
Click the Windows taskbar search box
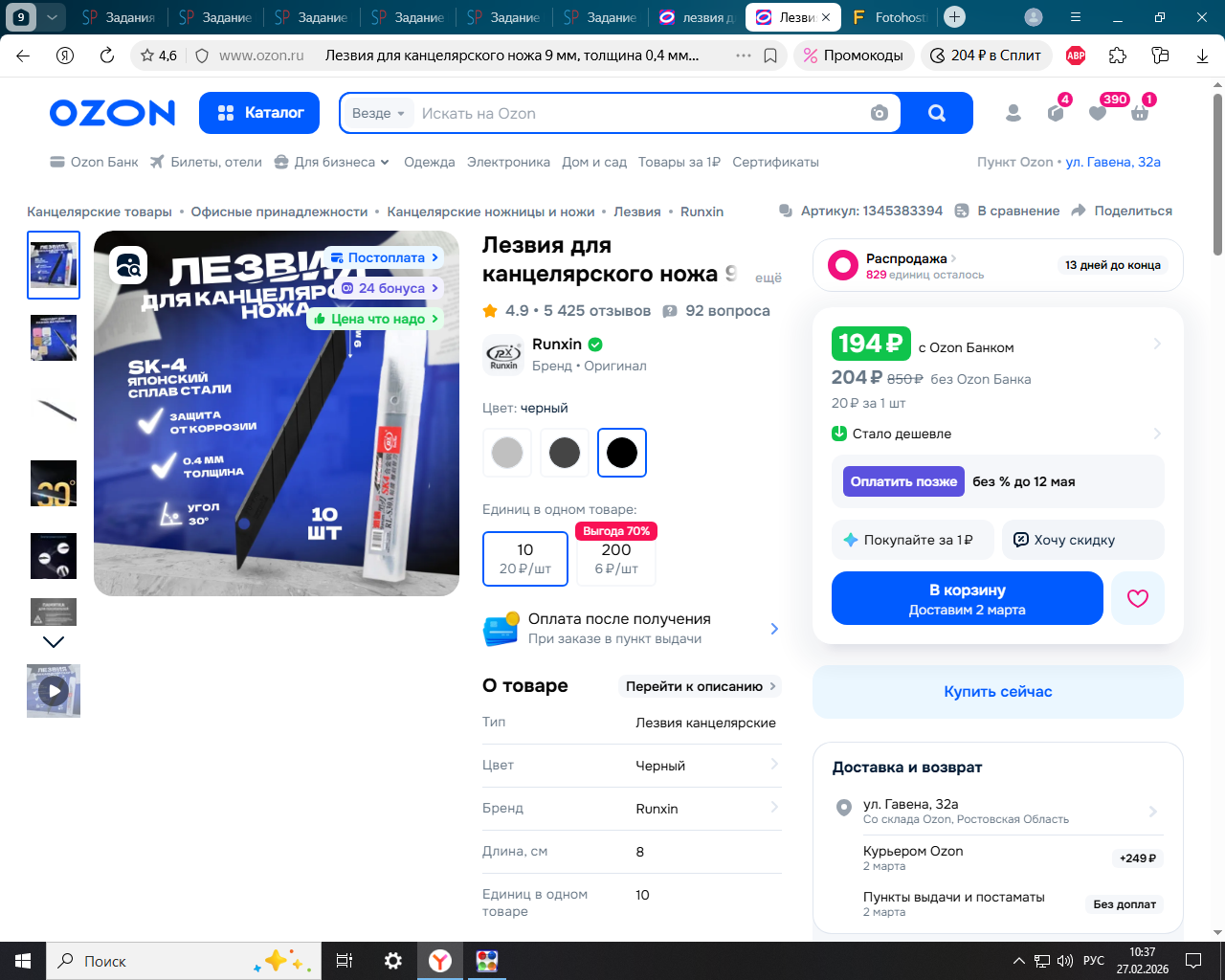pyautogui.click(x=184, y=961)
